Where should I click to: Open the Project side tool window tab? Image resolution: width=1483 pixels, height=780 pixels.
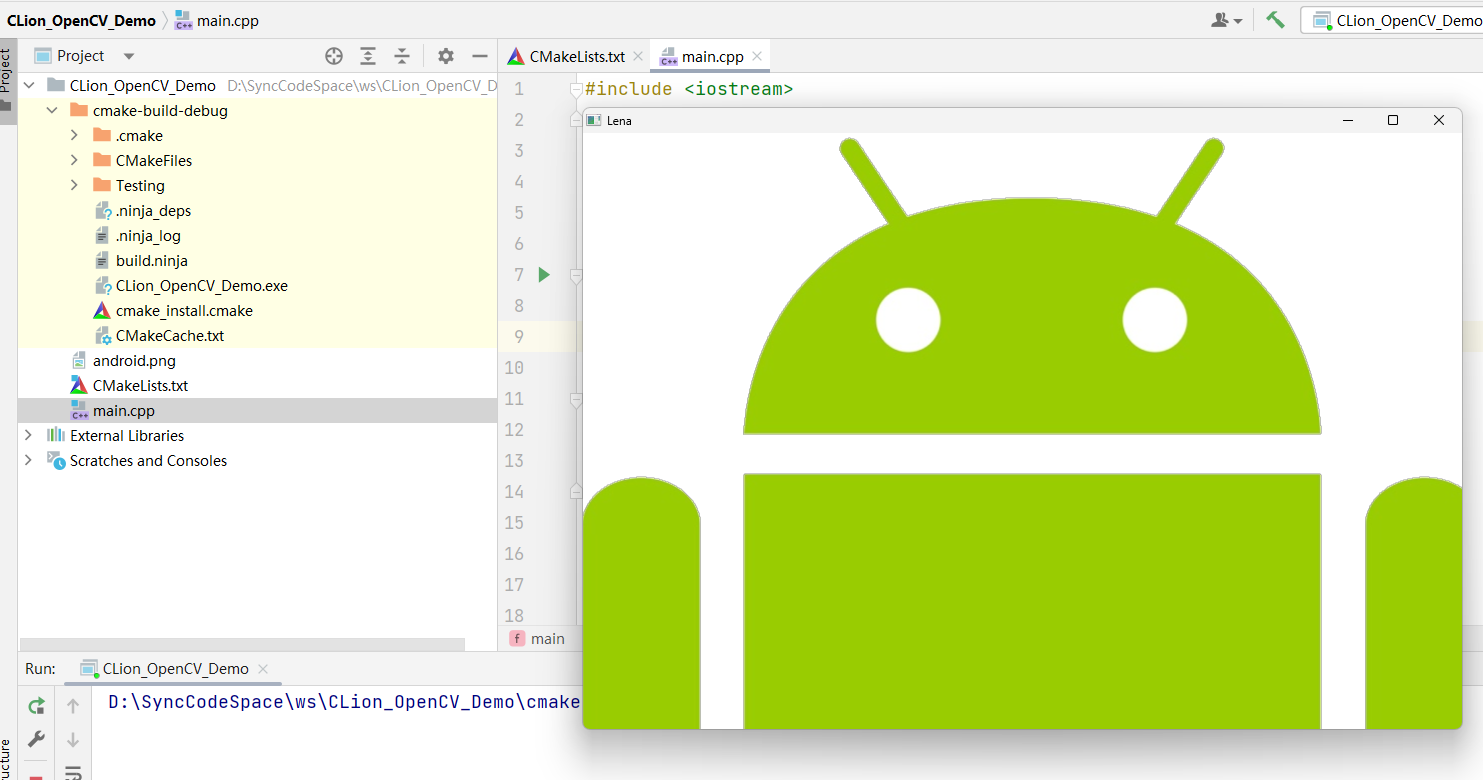[7, 80]
